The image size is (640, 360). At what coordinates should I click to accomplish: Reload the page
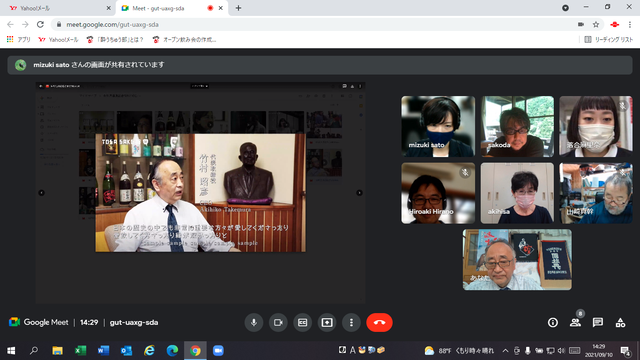pos(40,24)
